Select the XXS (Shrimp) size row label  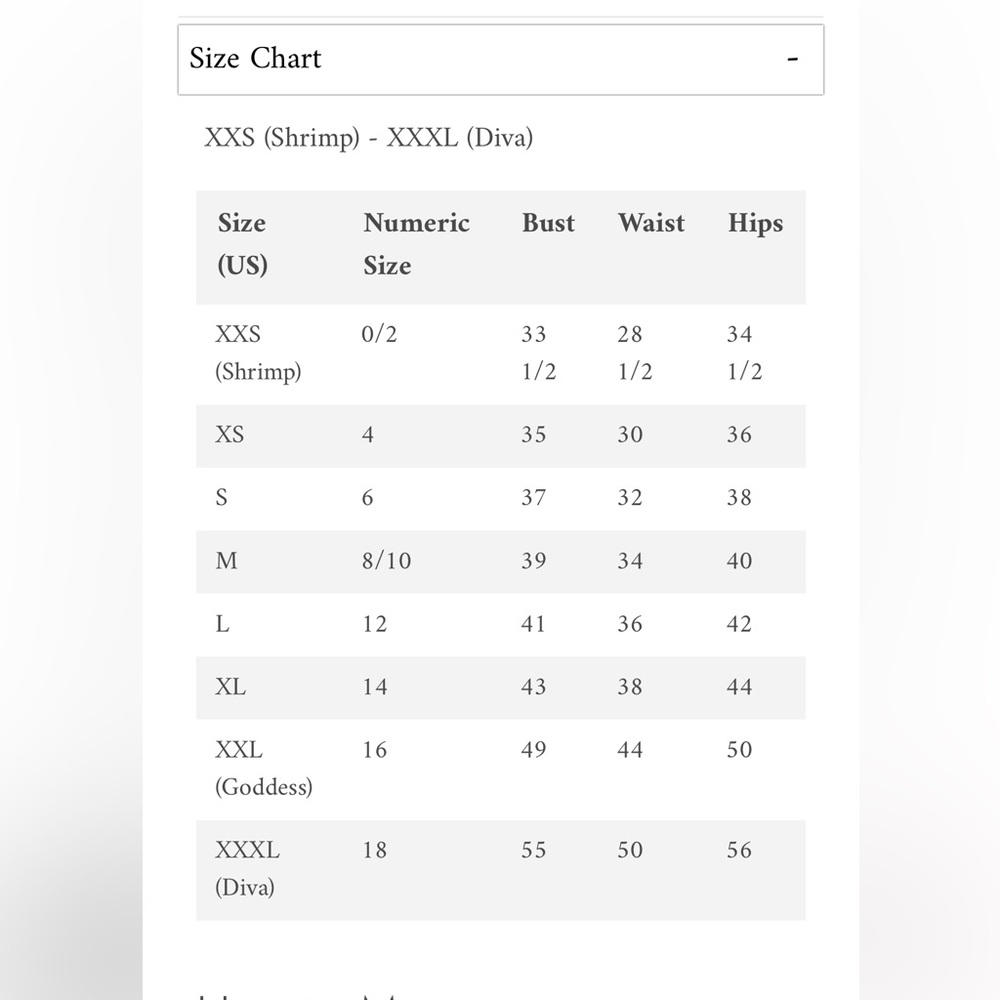pyautogui.click(x=257, y=353)
